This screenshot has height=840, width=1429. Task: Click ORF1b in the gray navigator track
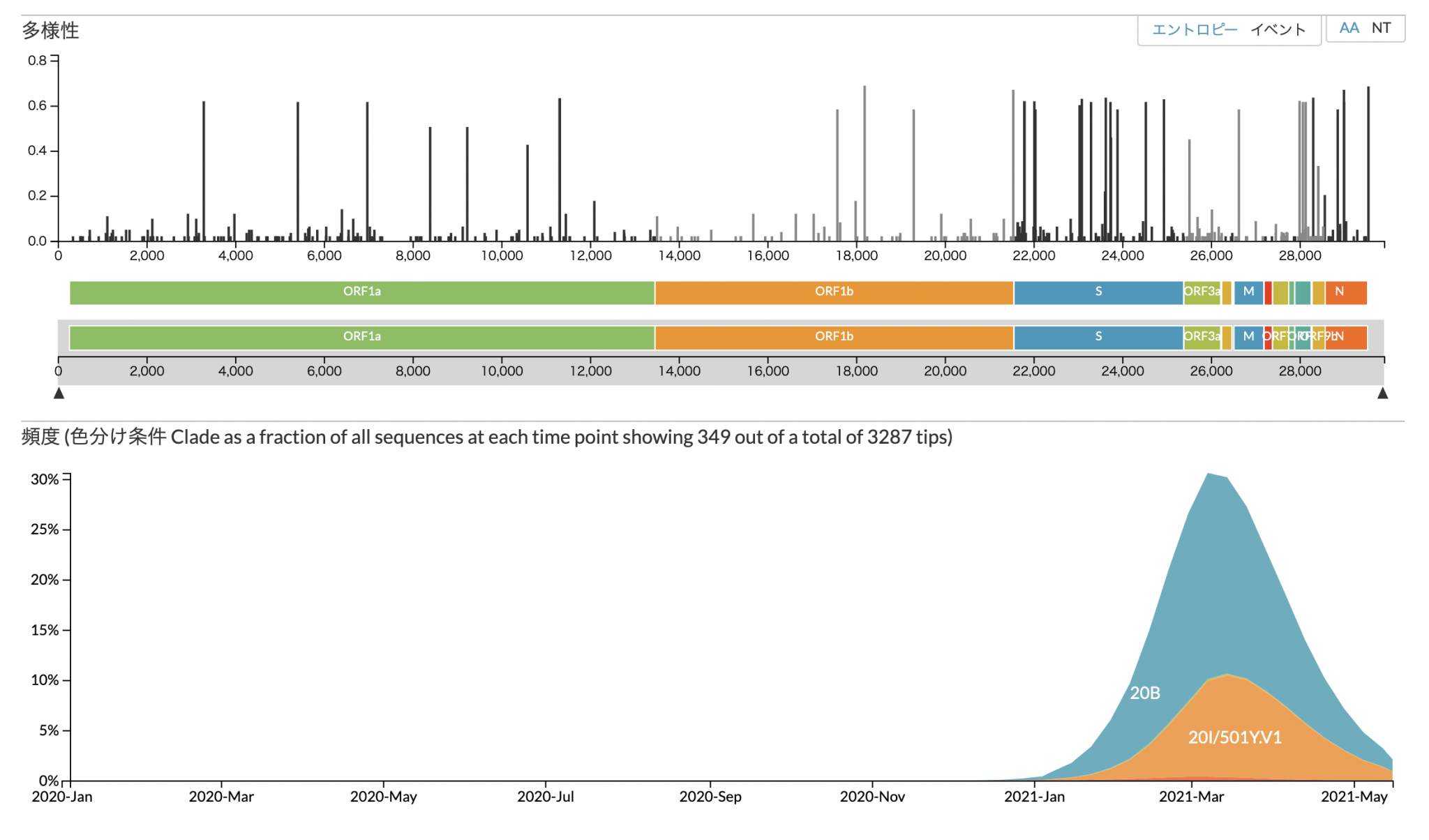[x=834, y=337]
